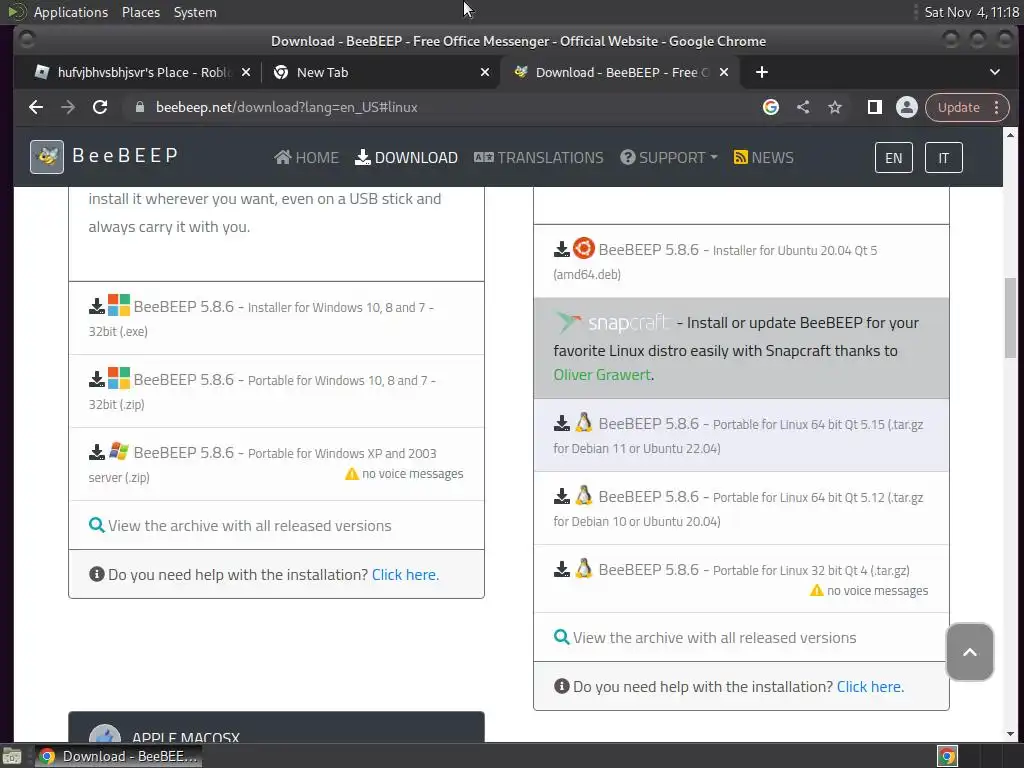Download BeeBEEP Windows XP and 2003 portable zip
The height and width of the screenshot is (768, 1024).
276,464
